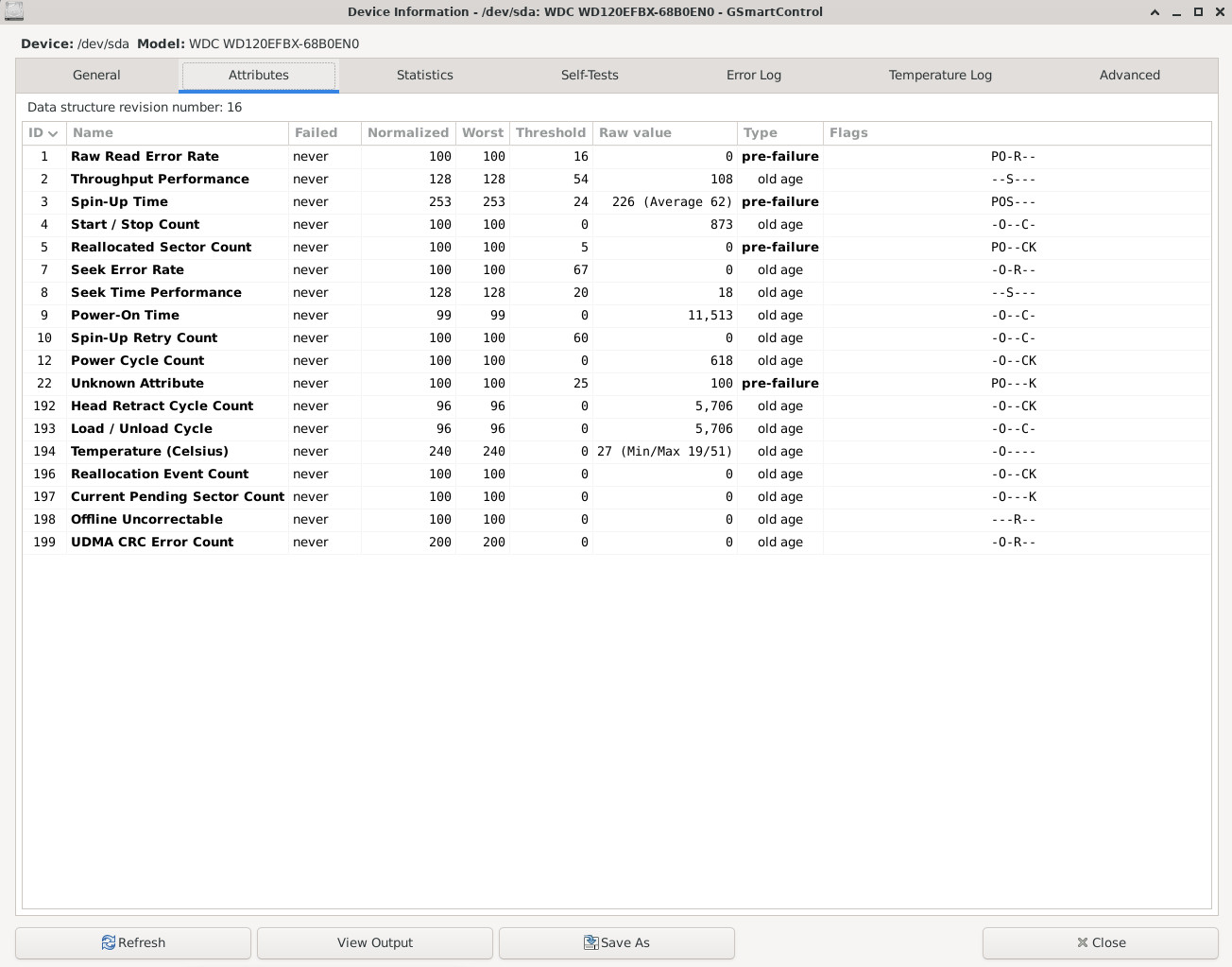Sort by the Threshold column header
This screenshot has height=967, width=1232.
[x=551, y=133]
